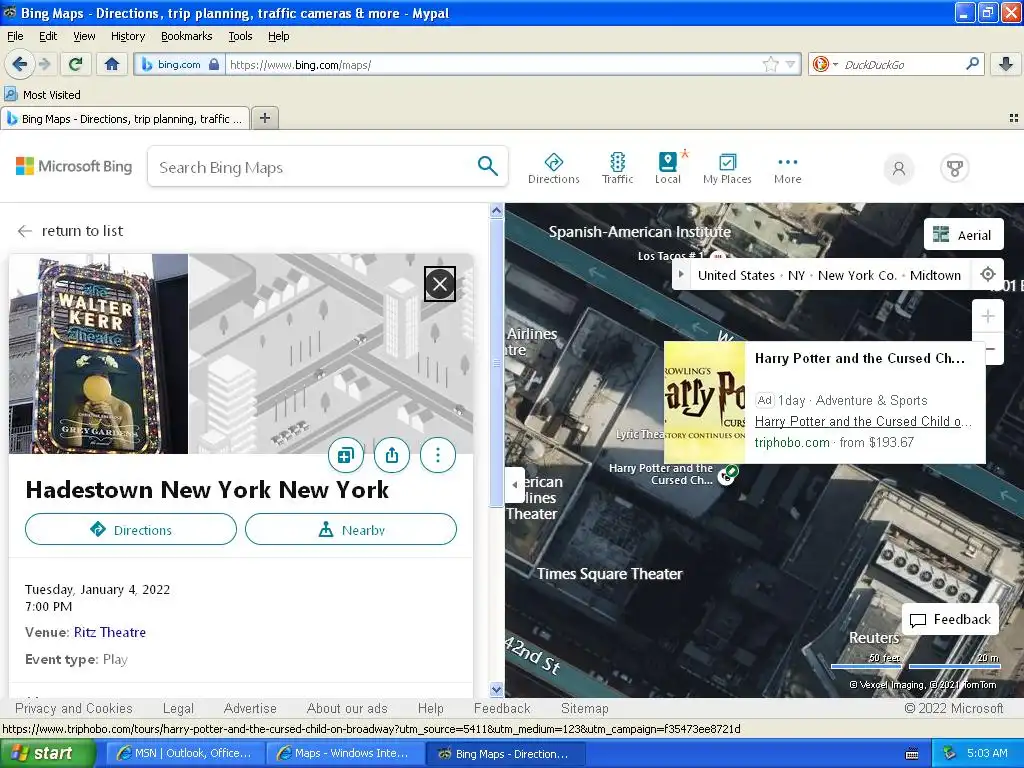Open the three-dot options on listing
This screenshot has height=768, width=1024.
tap(438, 455)
